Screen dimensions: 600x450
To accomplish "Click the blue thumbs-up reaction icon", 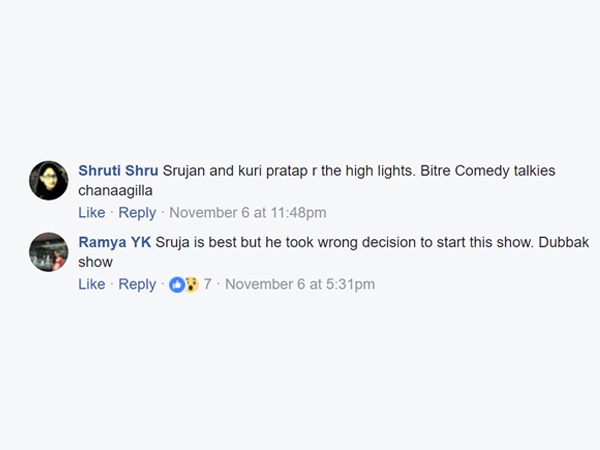I will 177,284.
